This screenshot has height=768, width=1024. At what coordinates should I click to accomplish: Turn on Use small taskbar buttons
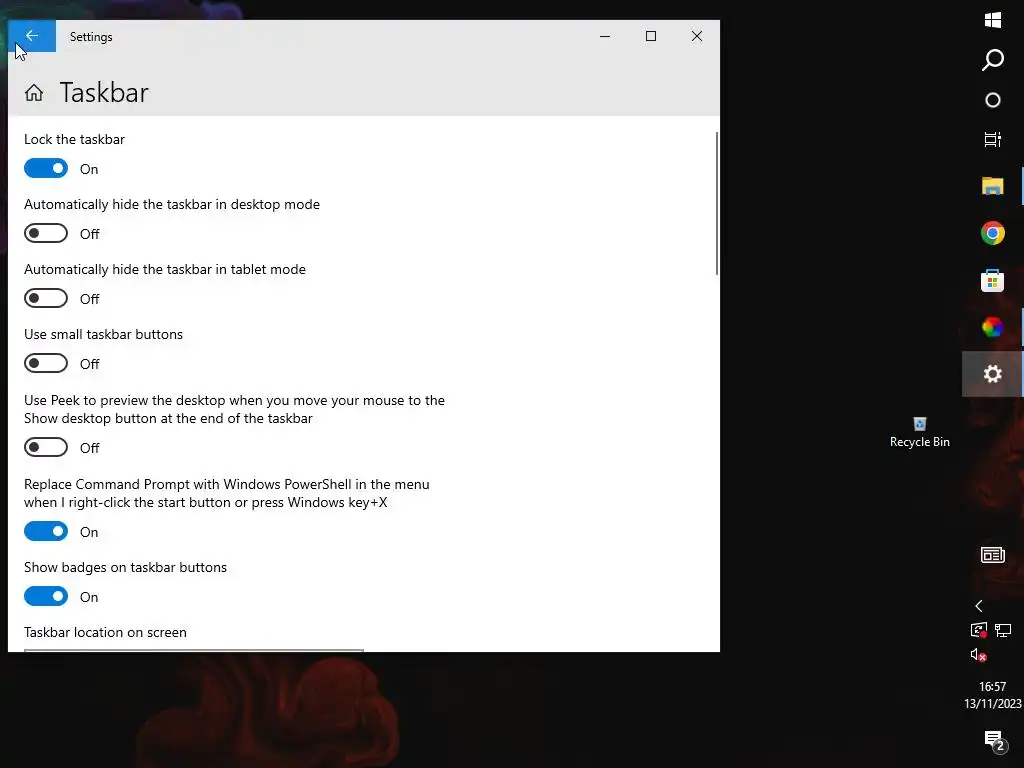46,363
